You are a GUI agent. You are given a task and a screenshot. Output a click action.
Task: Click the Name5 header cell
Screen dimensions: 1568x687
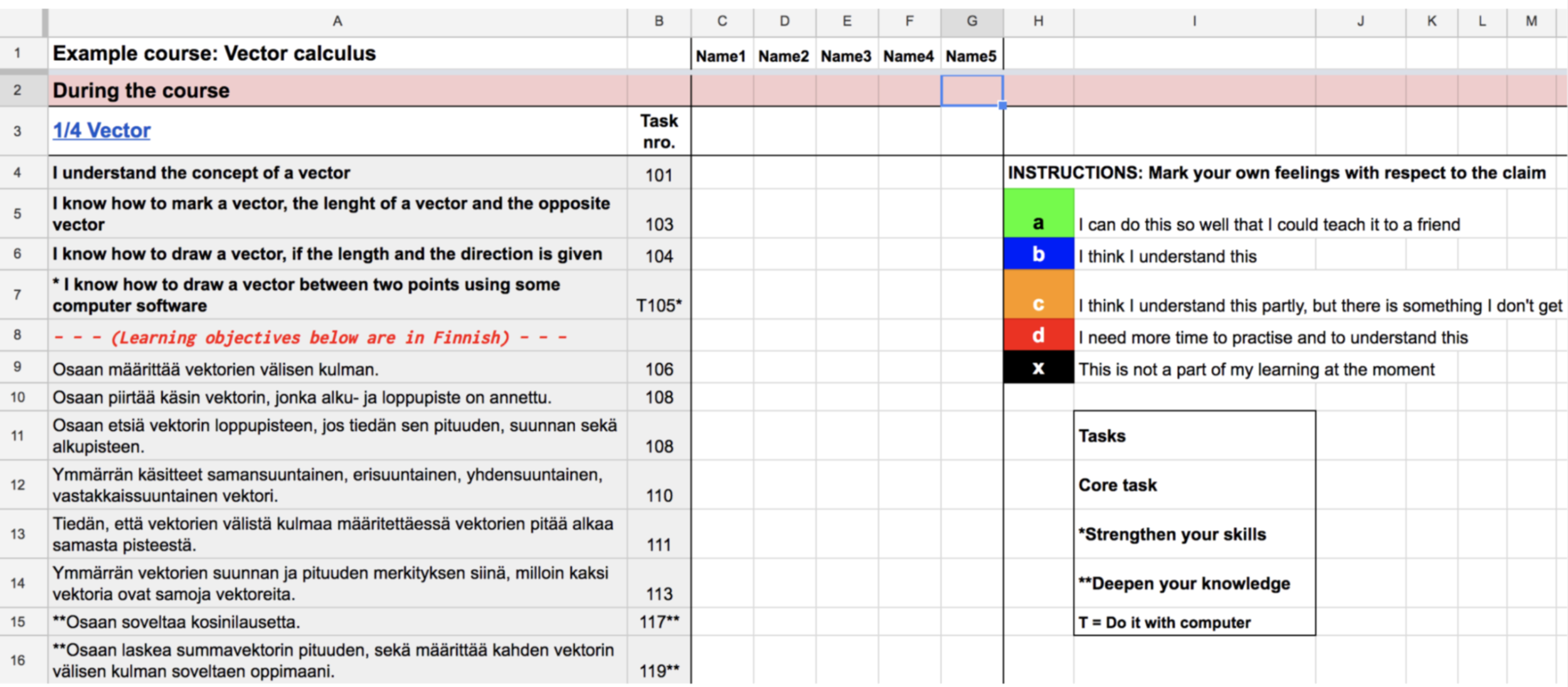tap(971, 56)
